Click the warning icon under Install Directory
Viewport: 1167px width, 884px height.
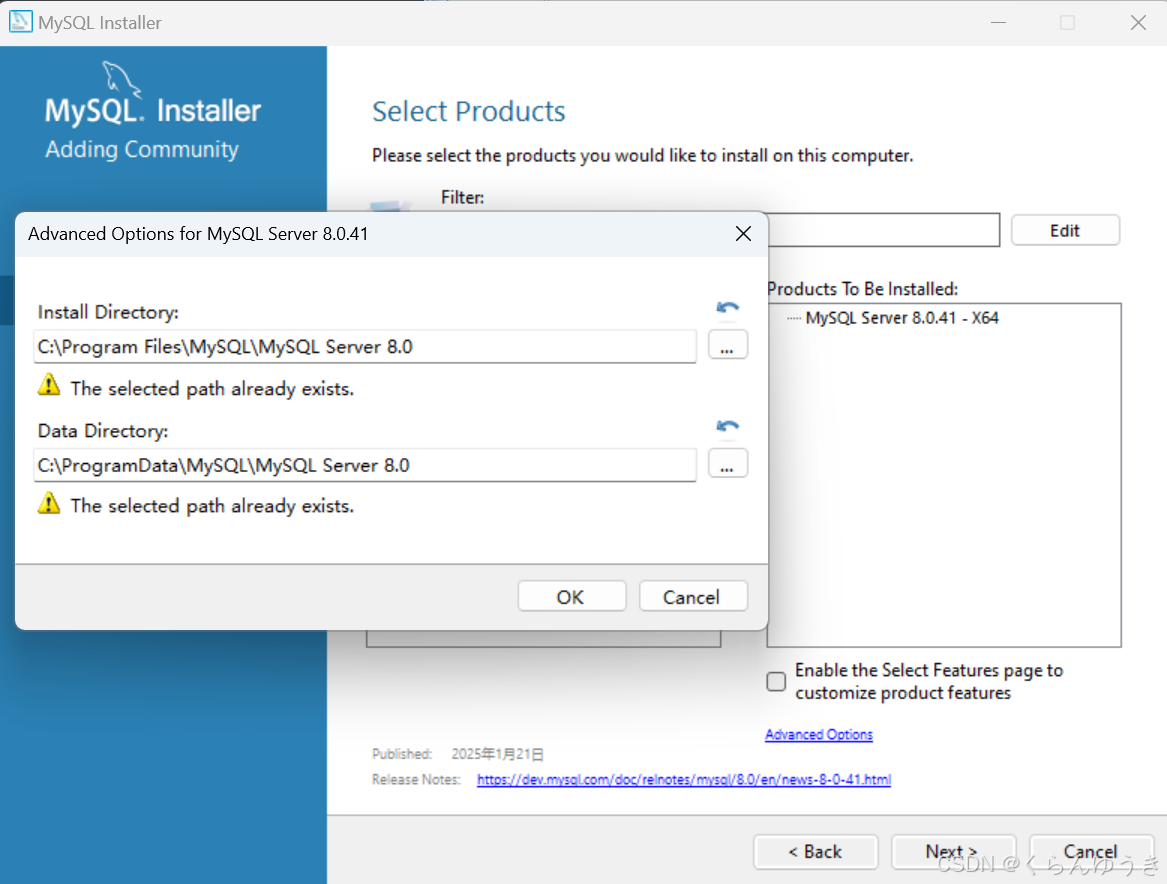pyautogui.click(x=49, y=385)
